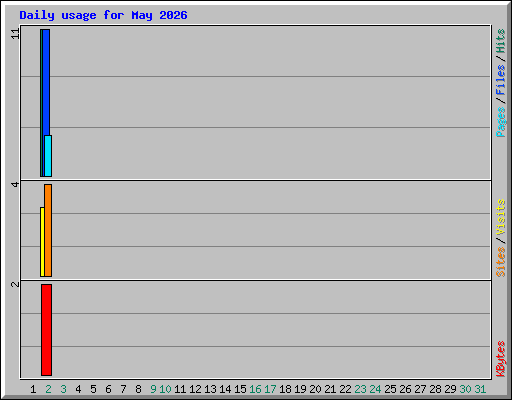The height and width of the screenshot is (400, 512).
Task: Click the yellow Visits bar for day 2
Action: tap(42, 242)
